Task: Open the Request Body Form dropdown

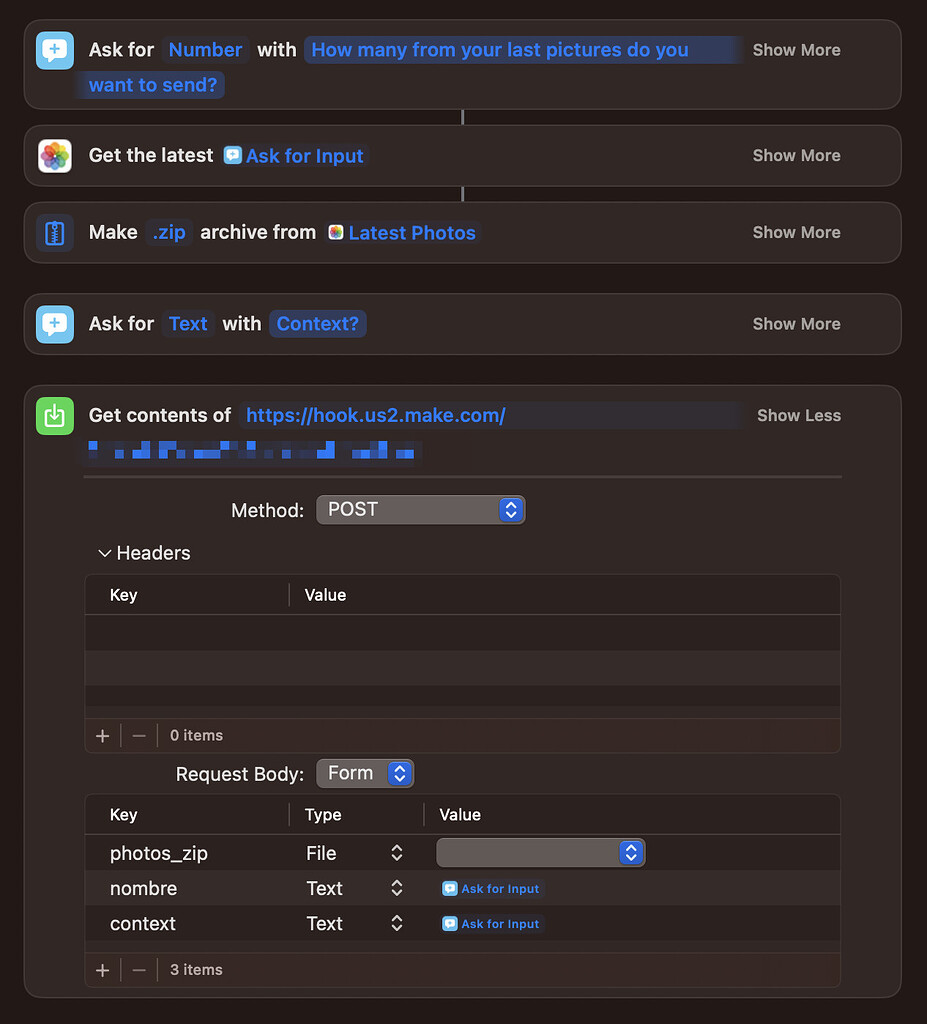Action: pyautogui.click(x=365, y=772)
